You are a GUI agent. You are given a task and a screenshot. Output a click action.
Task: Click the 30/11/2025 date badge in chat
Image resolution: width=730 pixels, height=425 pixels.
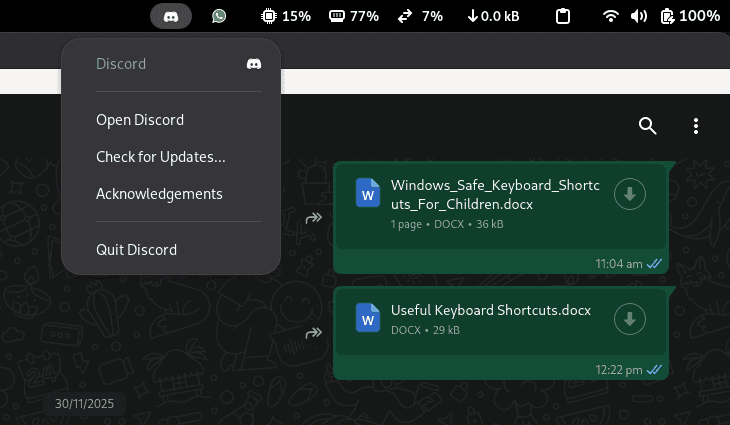pos(85,404)
